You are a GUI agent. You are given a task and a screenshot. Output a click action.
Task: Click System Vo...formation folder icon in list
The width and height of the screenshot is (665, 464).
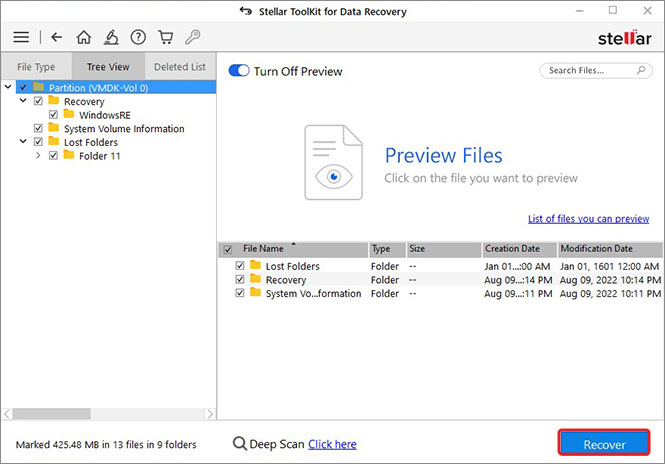[255, 293]
